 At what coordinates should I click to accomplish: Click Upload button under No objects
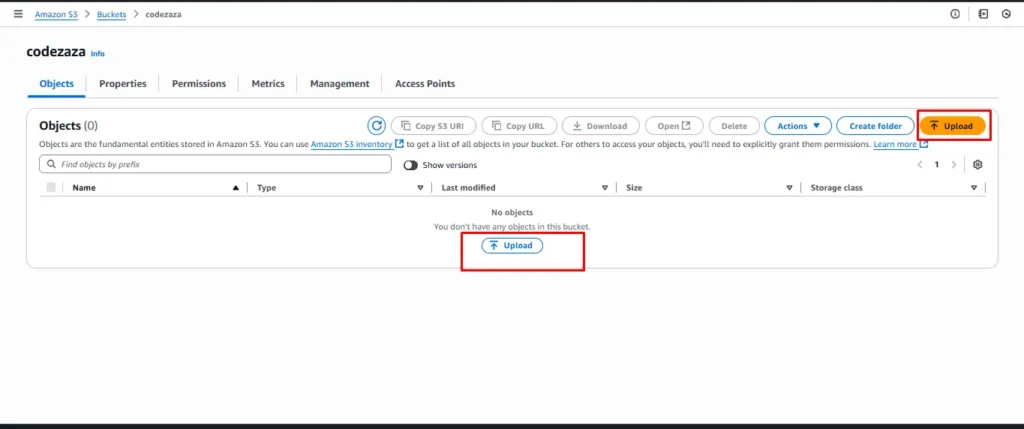pos(512,246)
